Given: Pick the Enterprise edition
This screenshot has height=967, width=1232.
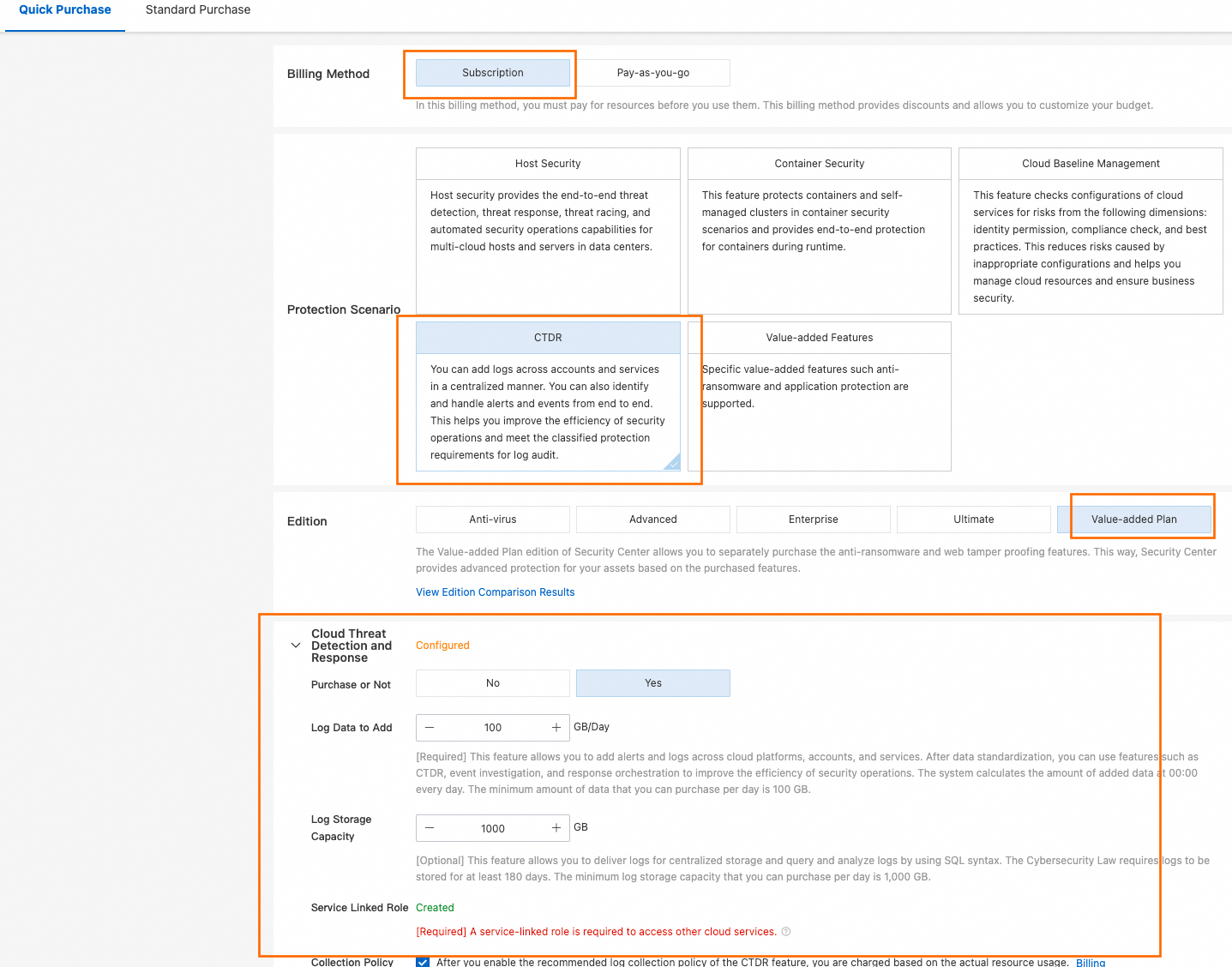Looking at the screenshot, I should tap(814, 520).
